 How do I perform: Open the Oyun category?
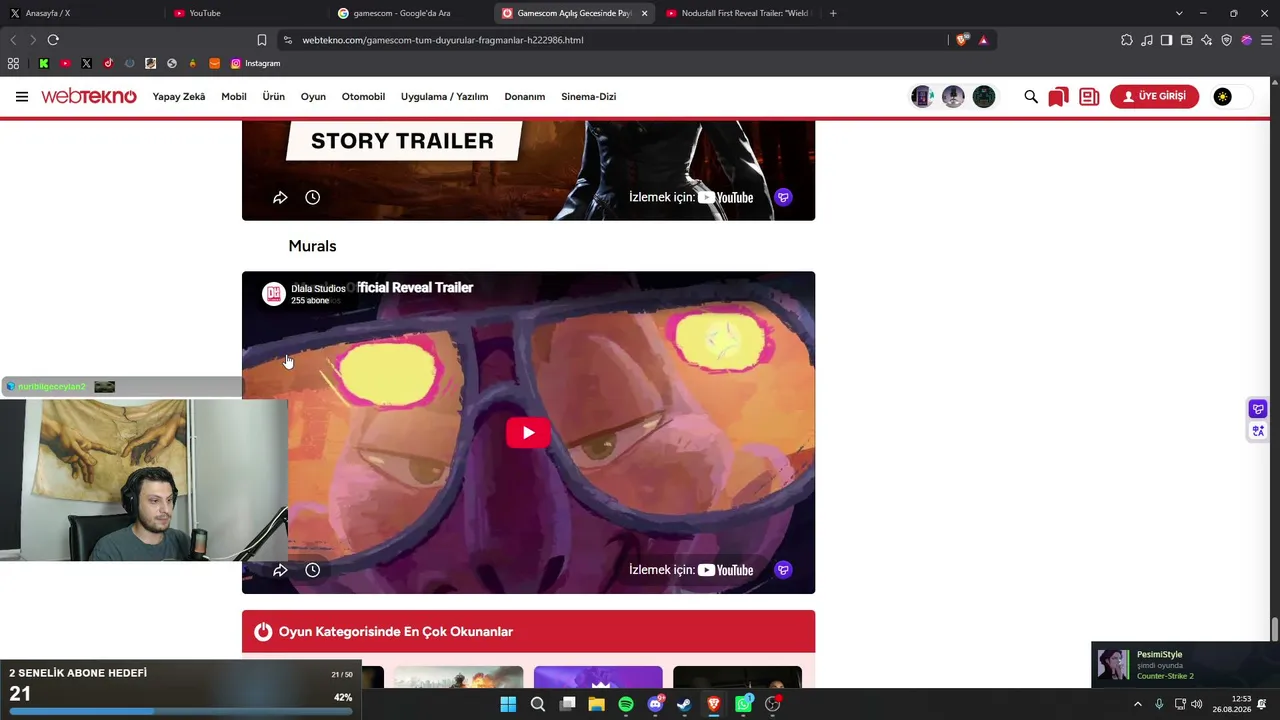(314, 97)
